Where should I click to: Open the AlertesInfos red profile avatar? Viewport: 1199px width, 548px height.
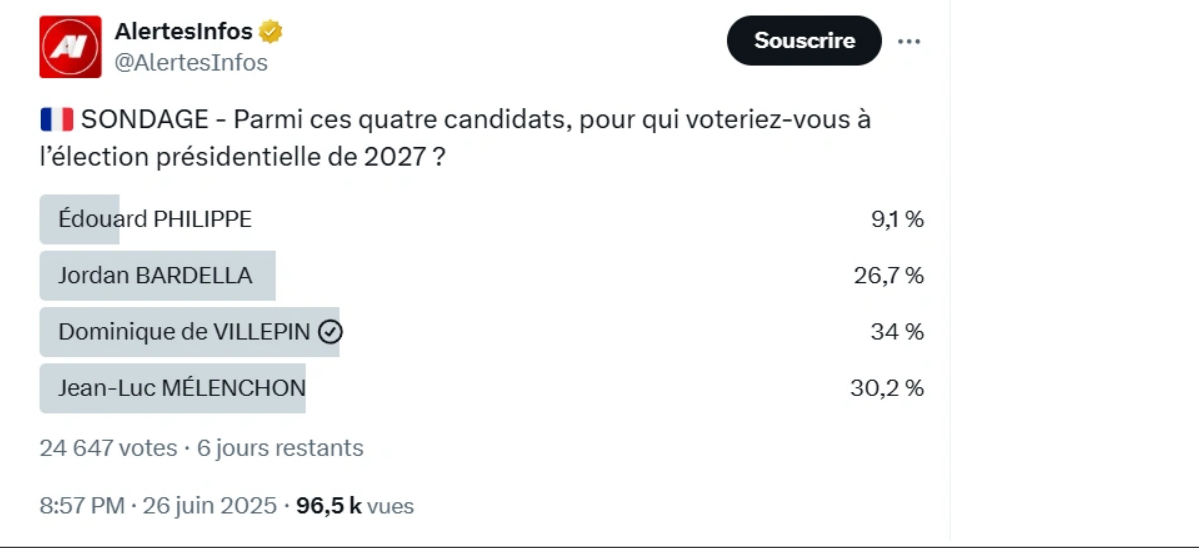coord(70,47)
